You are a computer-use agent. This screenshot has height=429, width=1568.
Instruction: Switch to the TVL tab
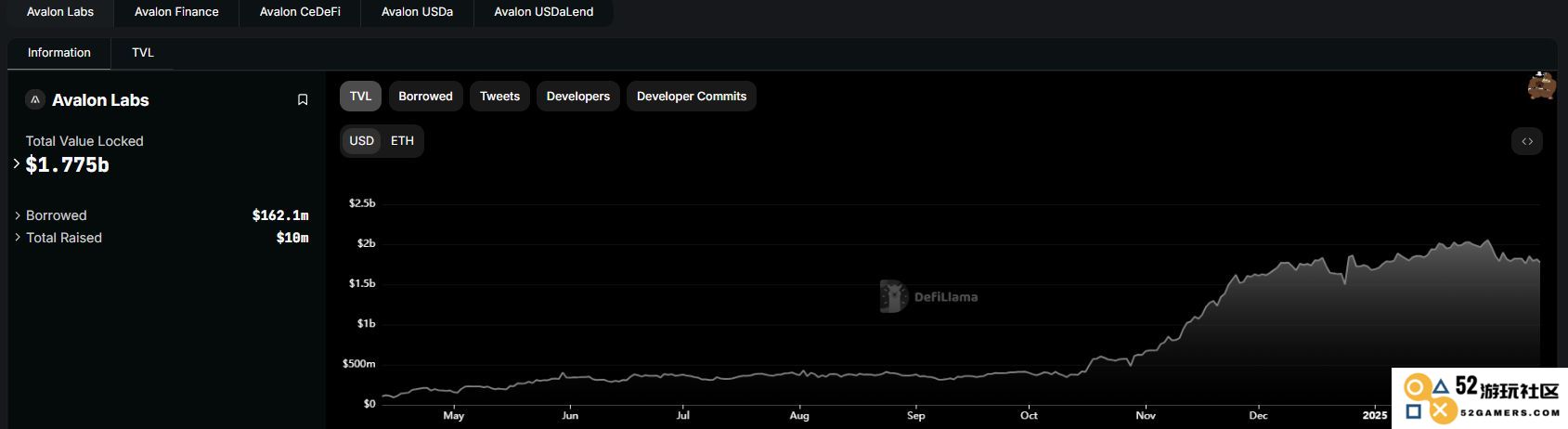point(143,53)
